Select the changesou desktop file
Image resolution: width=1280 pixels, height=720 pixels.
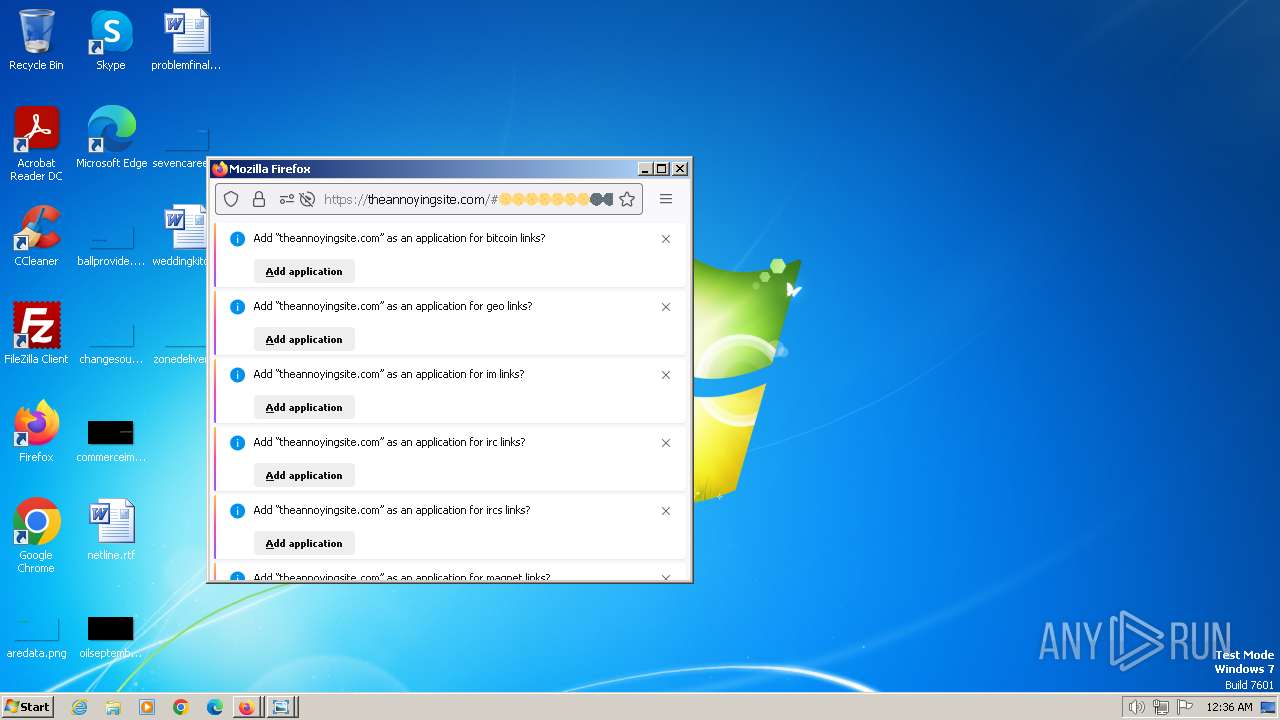click(x=111, y=343)
